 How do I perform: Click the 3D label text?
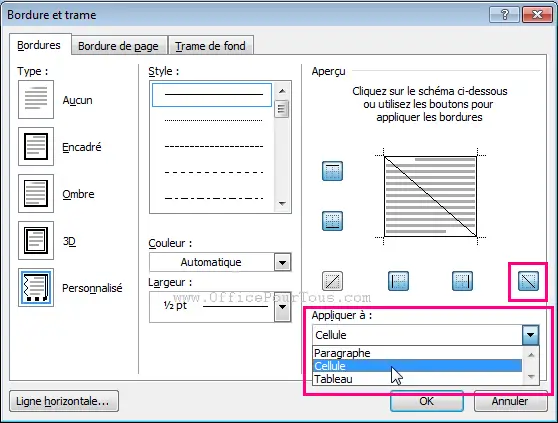69,241
